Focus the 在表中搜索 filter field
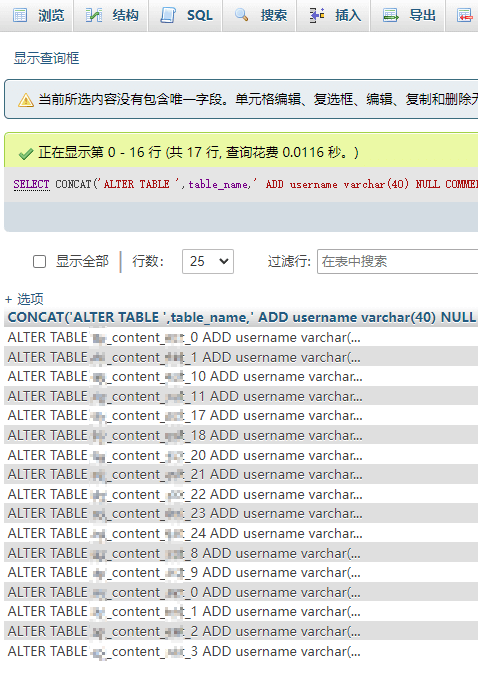 pyautogui.click(x=397, y=261)
